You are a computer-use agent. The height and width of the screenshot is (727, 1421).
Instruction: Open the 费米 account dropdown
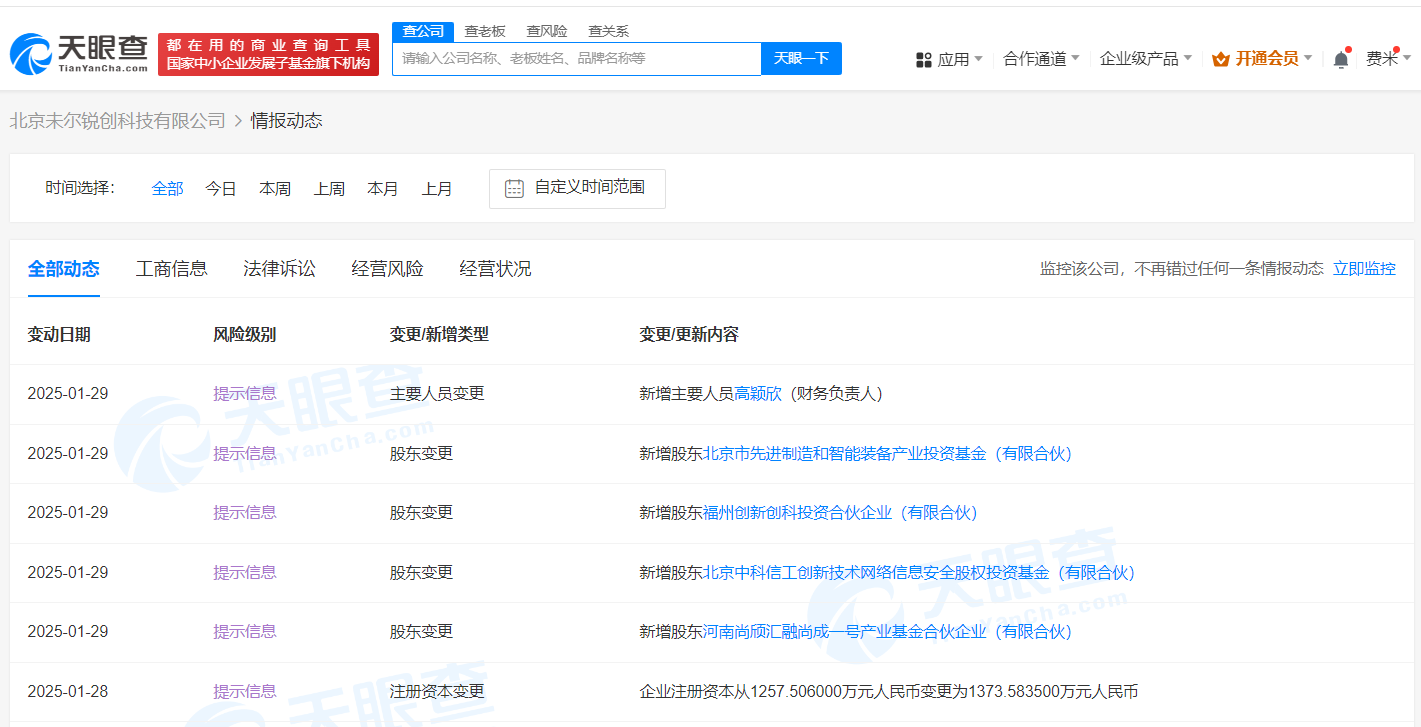click(1384, 58)
